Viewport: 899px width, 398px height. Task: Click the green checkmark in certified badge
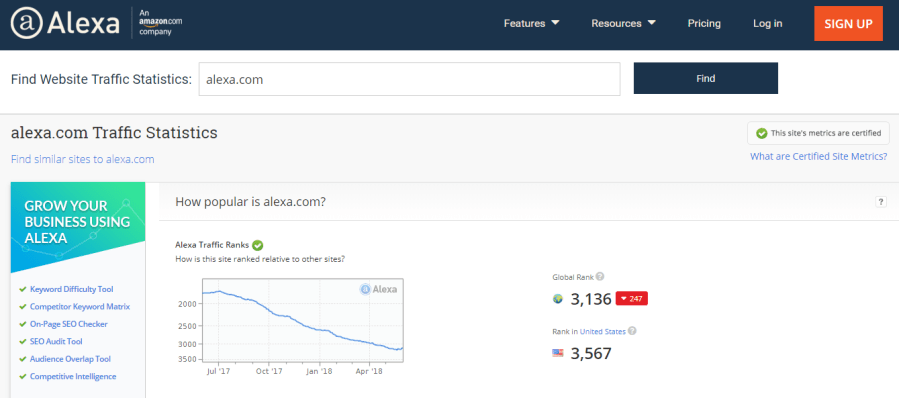761,133
